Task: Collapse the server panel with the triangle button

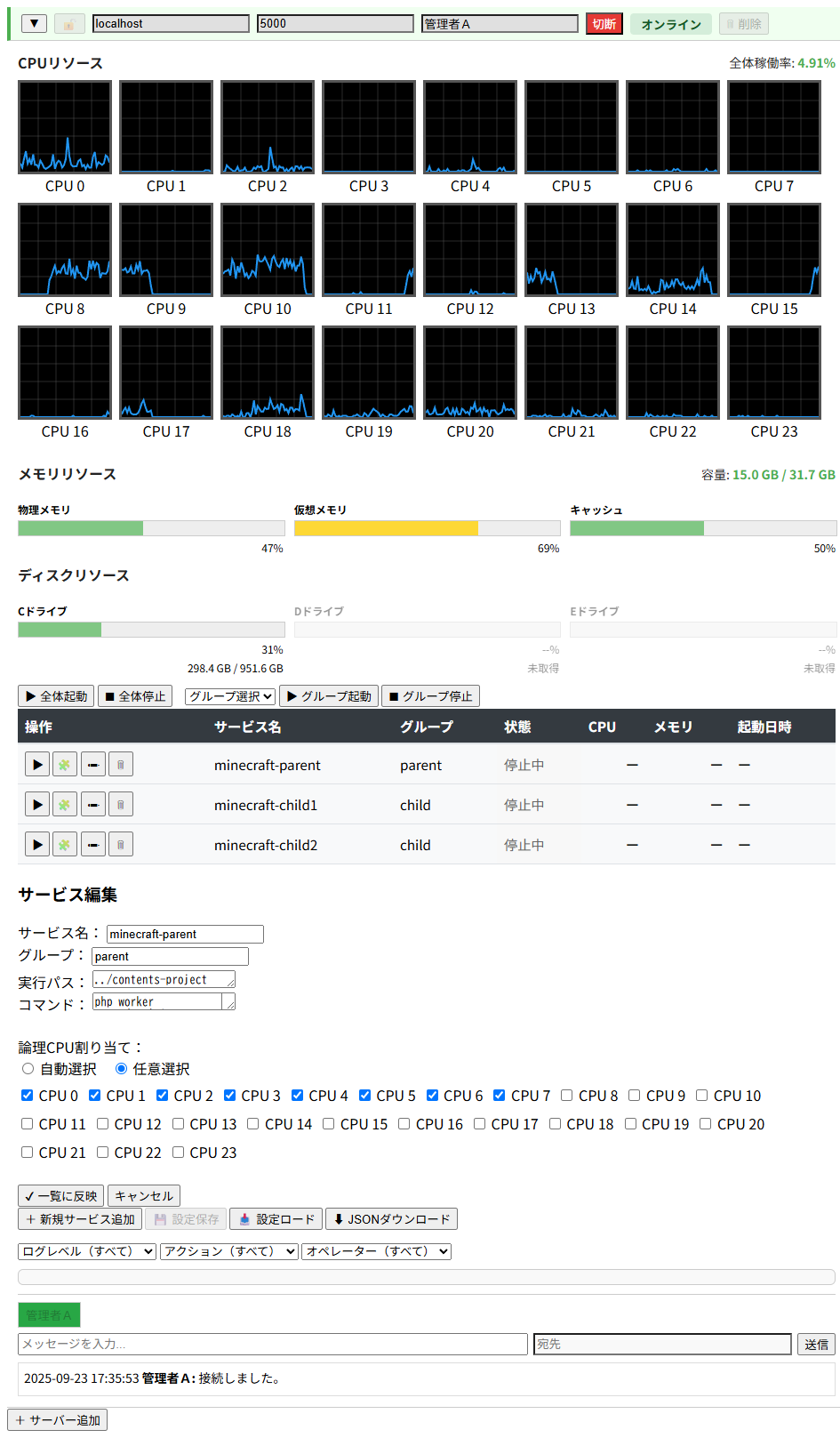Action: tap(34, 24)
